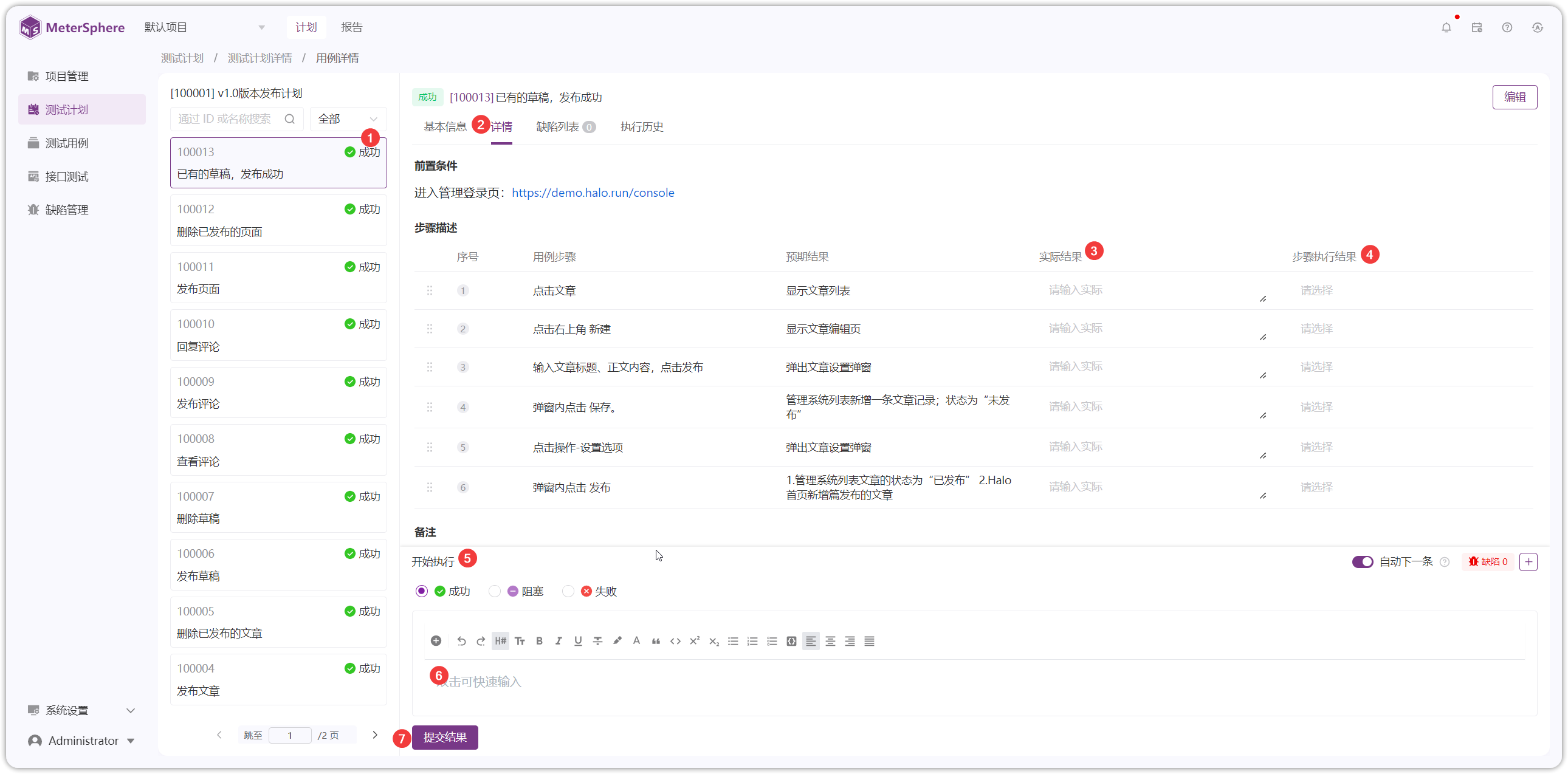1568x774 pixels.
Task: Click the 跳至 page number input
Action: [x=290, y=735]
